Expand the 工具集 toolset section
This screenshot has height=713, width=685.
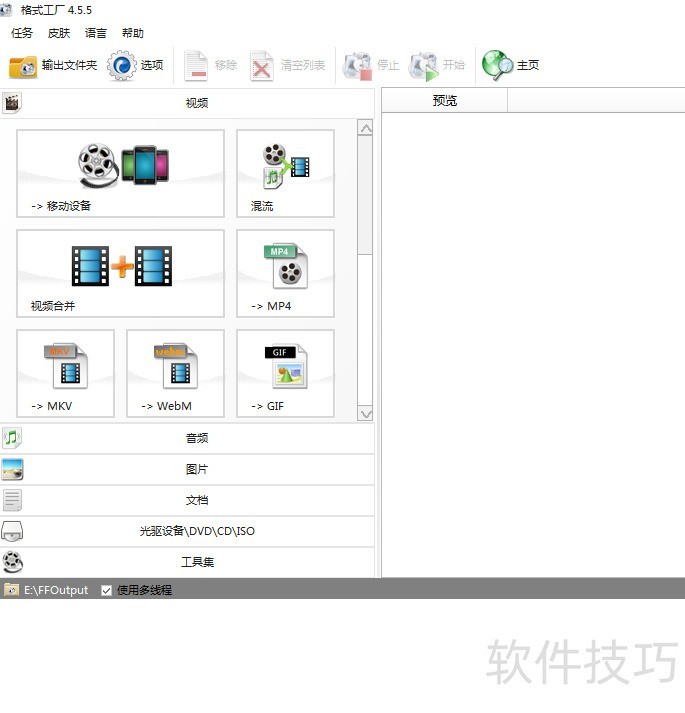[x=196, y=562]
